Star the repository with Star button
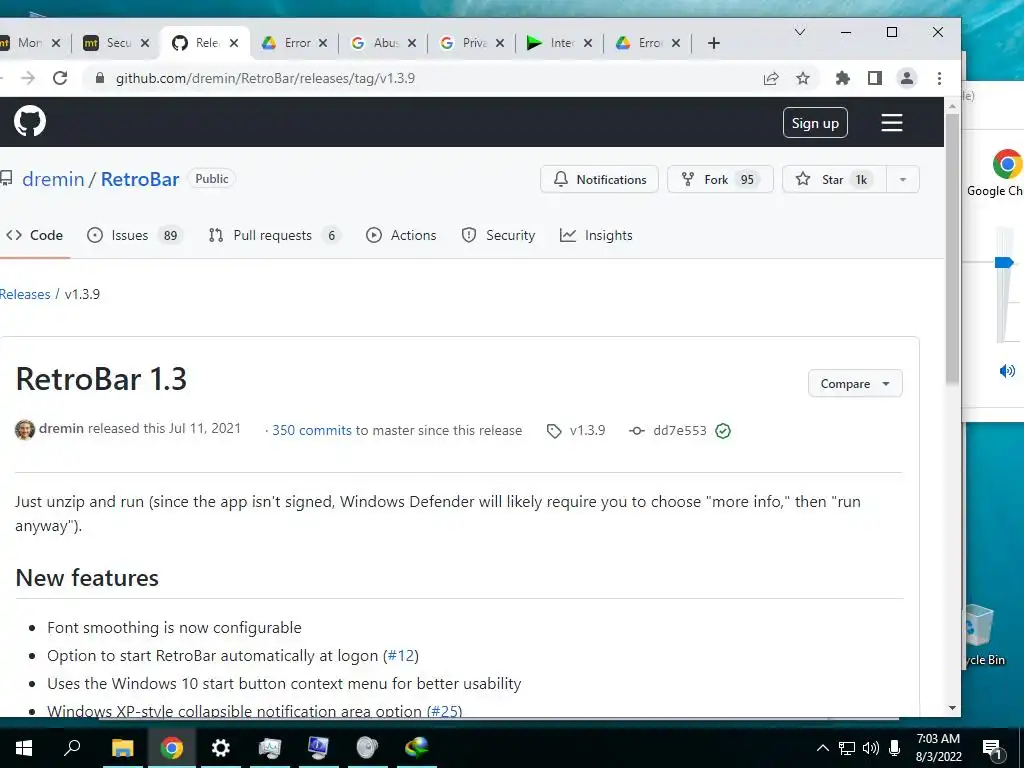The image size is (1024, 768). pos(834,180)
